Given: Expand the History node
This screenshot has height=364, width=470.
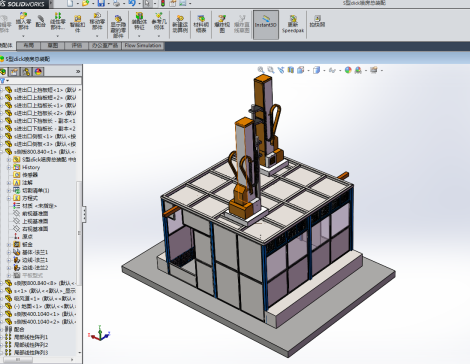Looking at the screenshot, I should (x=9, y=167).
